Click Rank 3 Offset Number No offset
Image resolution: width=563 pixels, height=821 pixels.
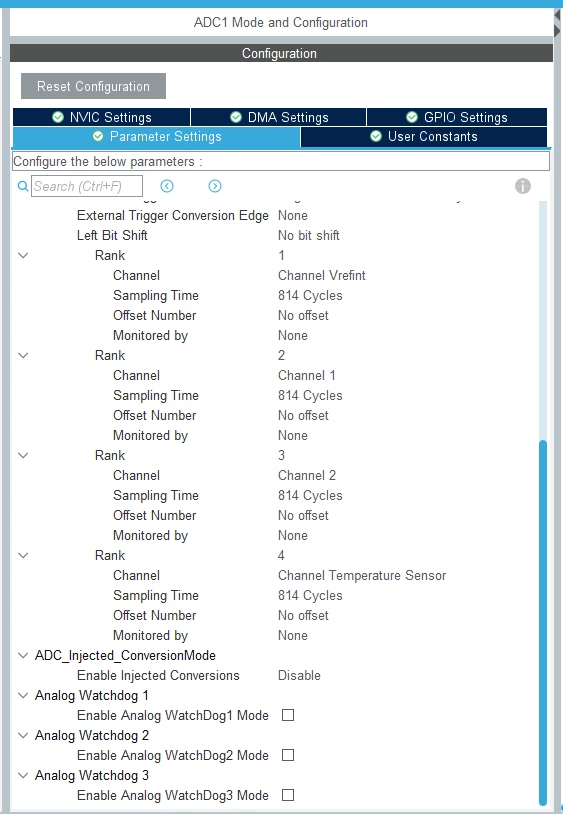303,515
